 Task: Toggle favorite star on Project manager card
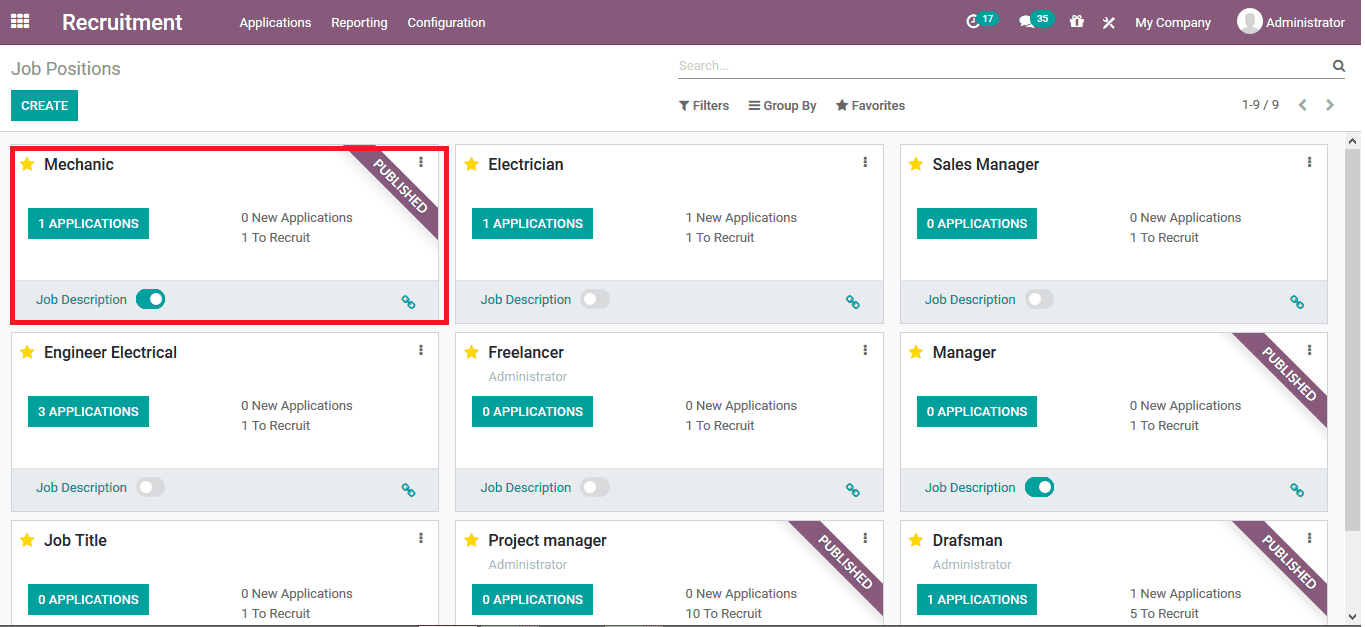[x=472, y=540]
